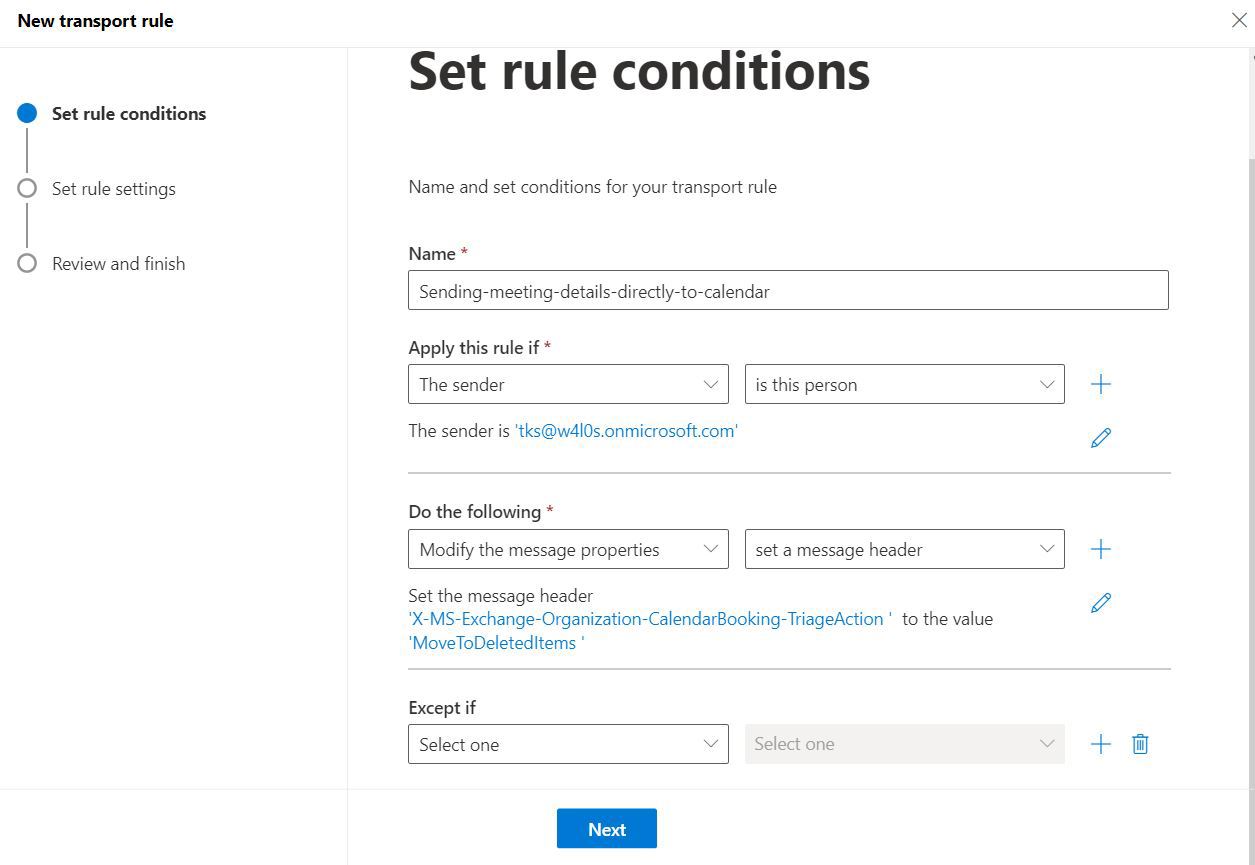The height and width of the screenshot is (865, 1255).
Task: Click into the rule Name text field
Action: pos(788,291)
